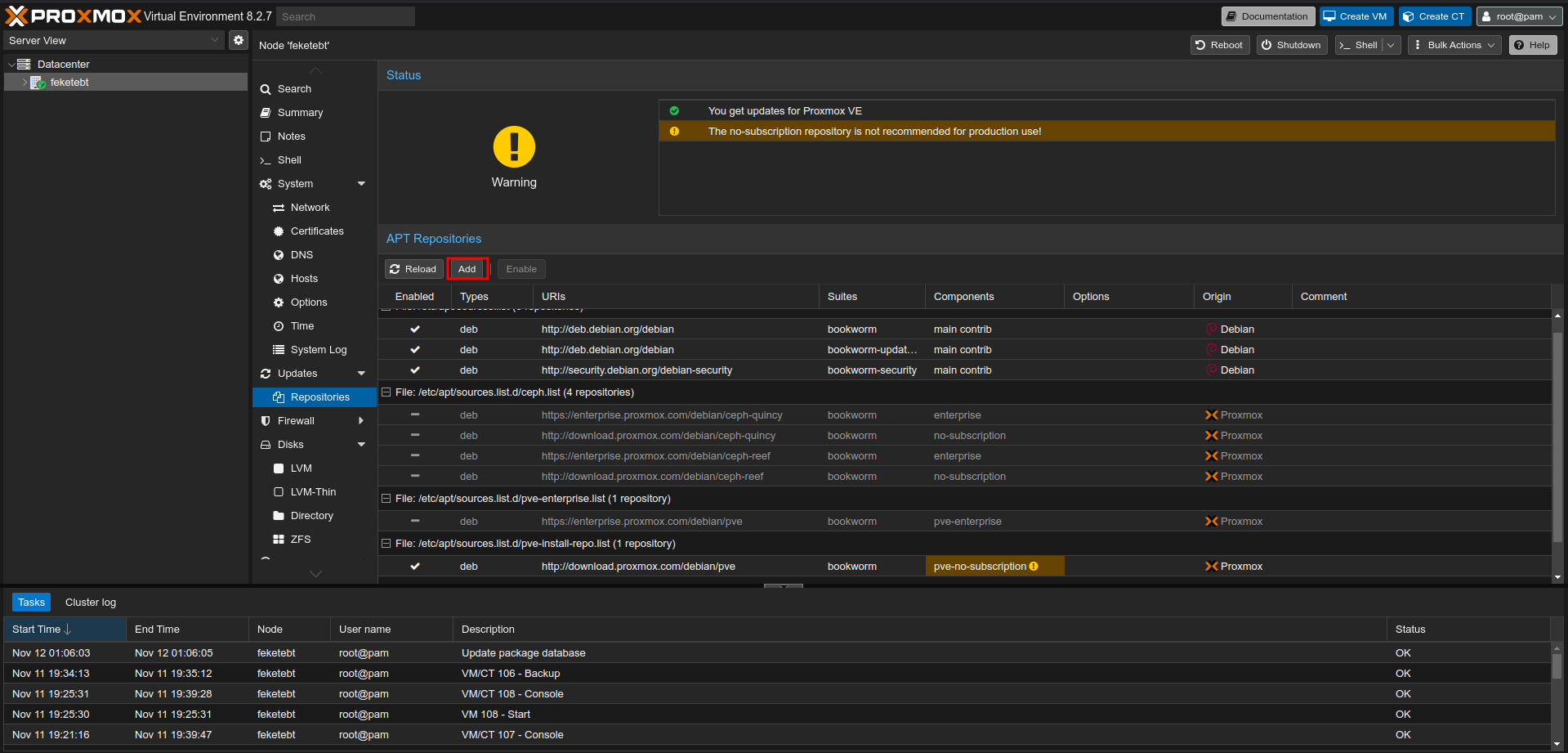
Task: Click the large yellow Warning symbol
Action: pos(514,147)
